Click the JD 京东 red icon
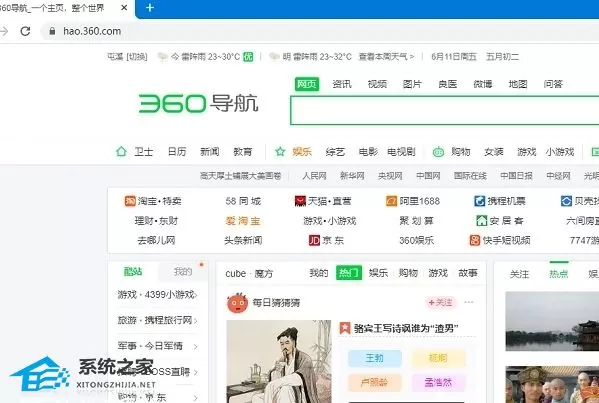599x403 pixels. 314,240
